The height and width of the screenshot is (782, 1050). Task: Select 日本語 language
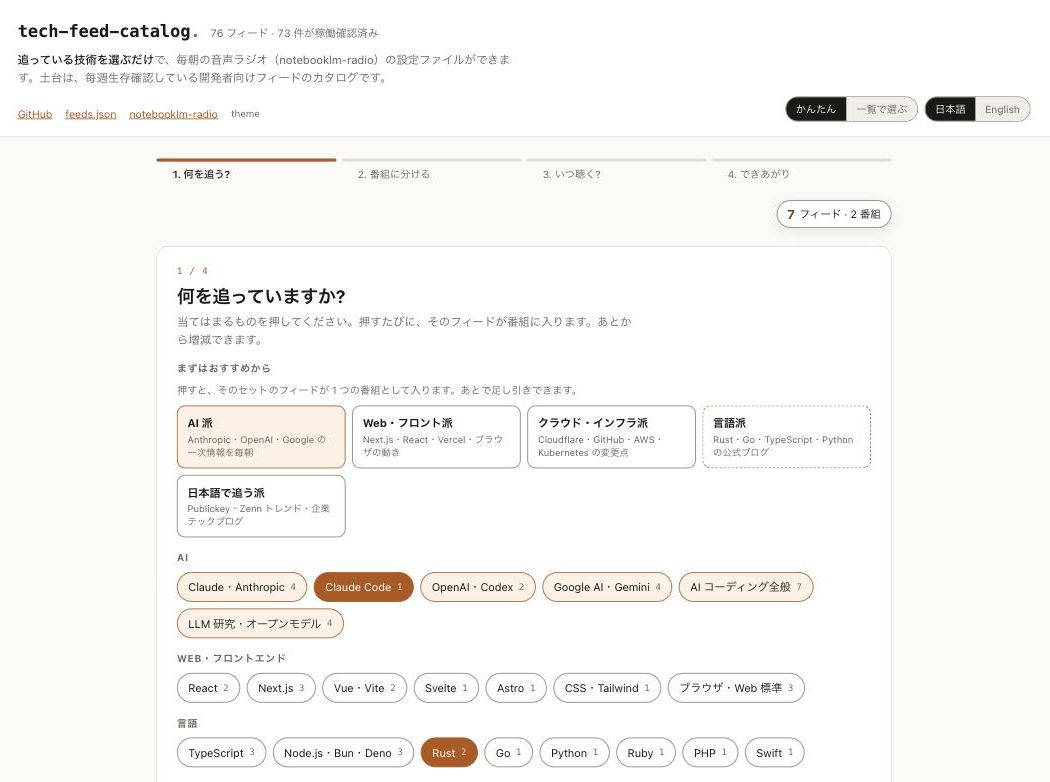click(x=950, y=109)
